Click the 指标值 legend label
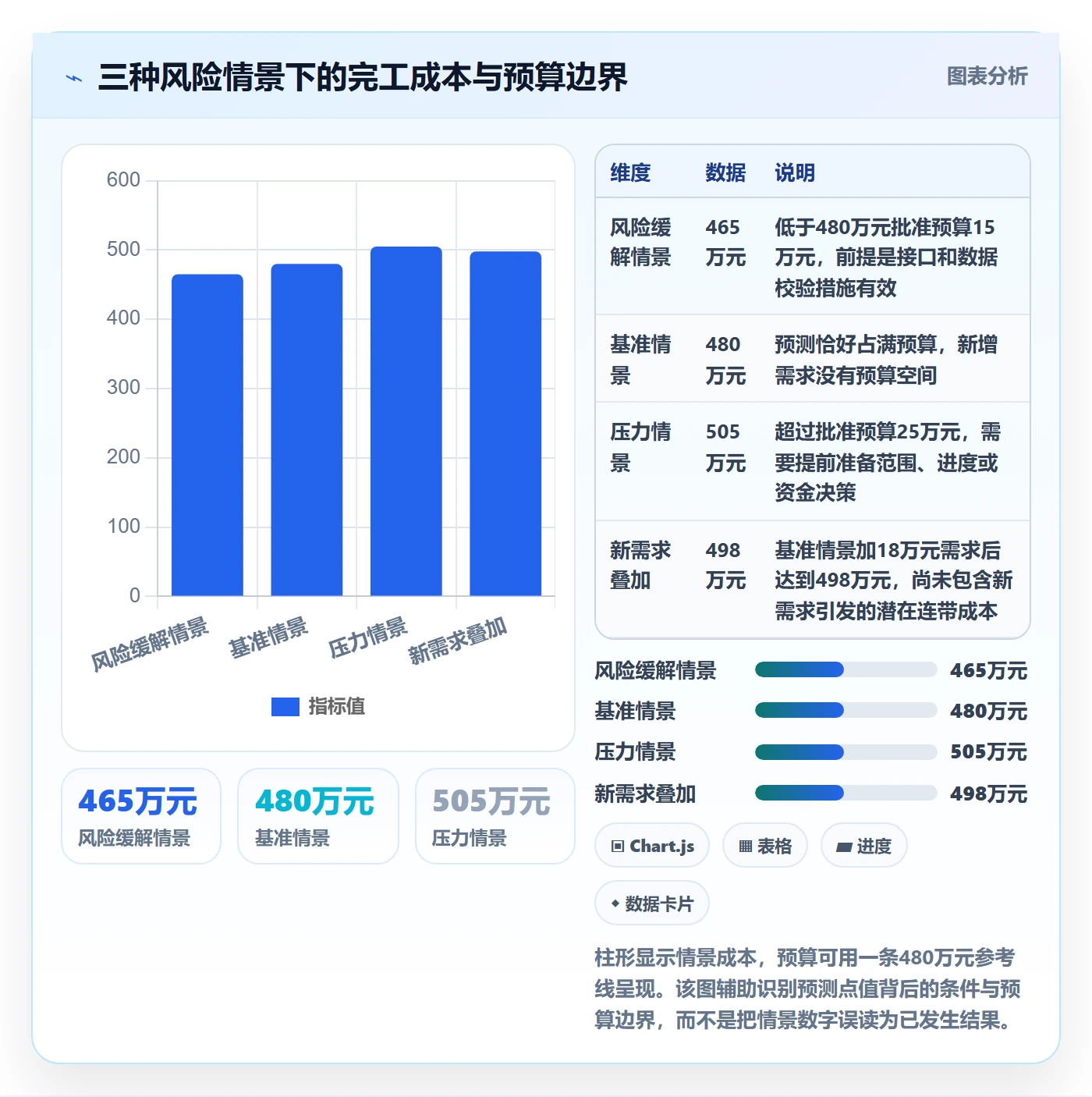 pos(337,706)
